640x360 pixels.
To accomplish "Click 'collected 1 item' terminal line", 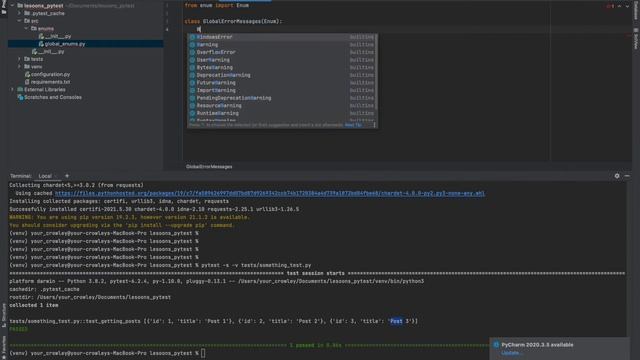I will coord(33,305).
